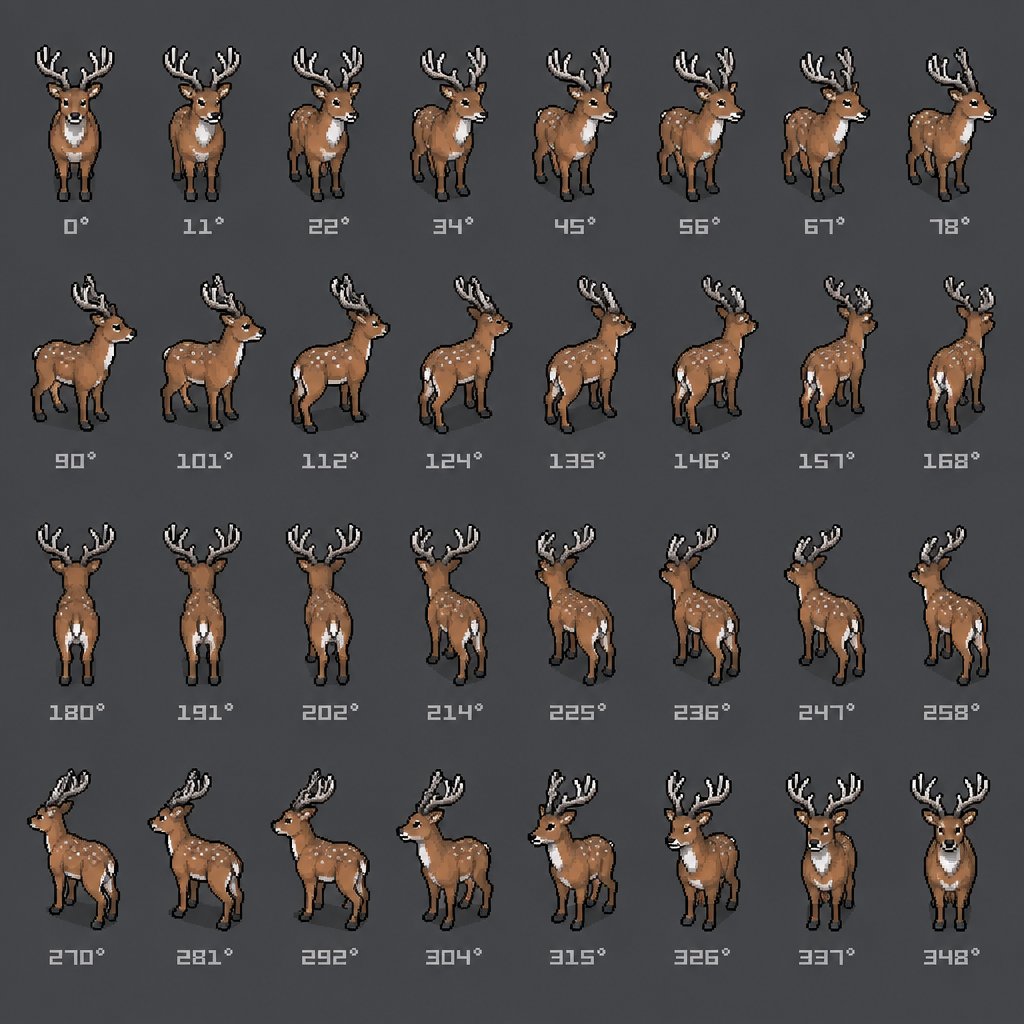
Task: Select the 304° deer sprite
Action: 446,850
